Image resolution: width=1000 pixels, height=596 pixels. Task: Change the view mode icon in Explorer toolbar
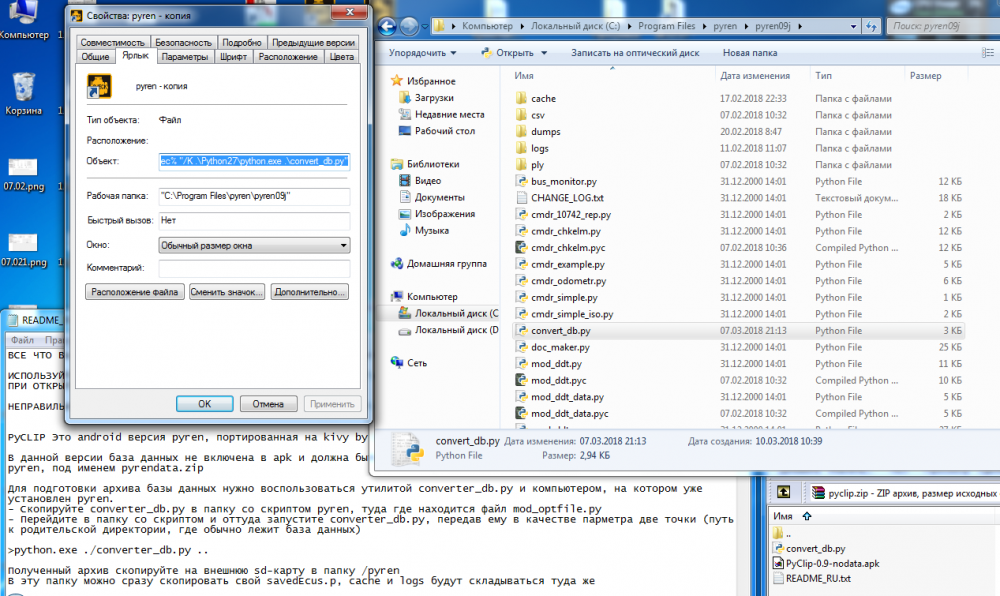click(987, 53)
